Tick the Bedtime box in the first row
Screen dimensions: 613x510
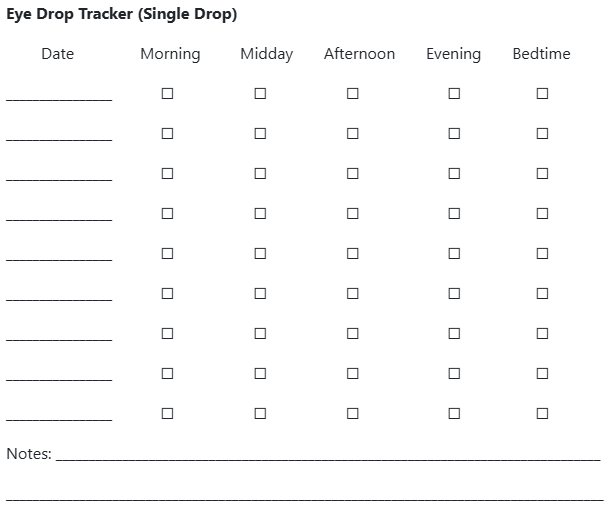(542, 93)
